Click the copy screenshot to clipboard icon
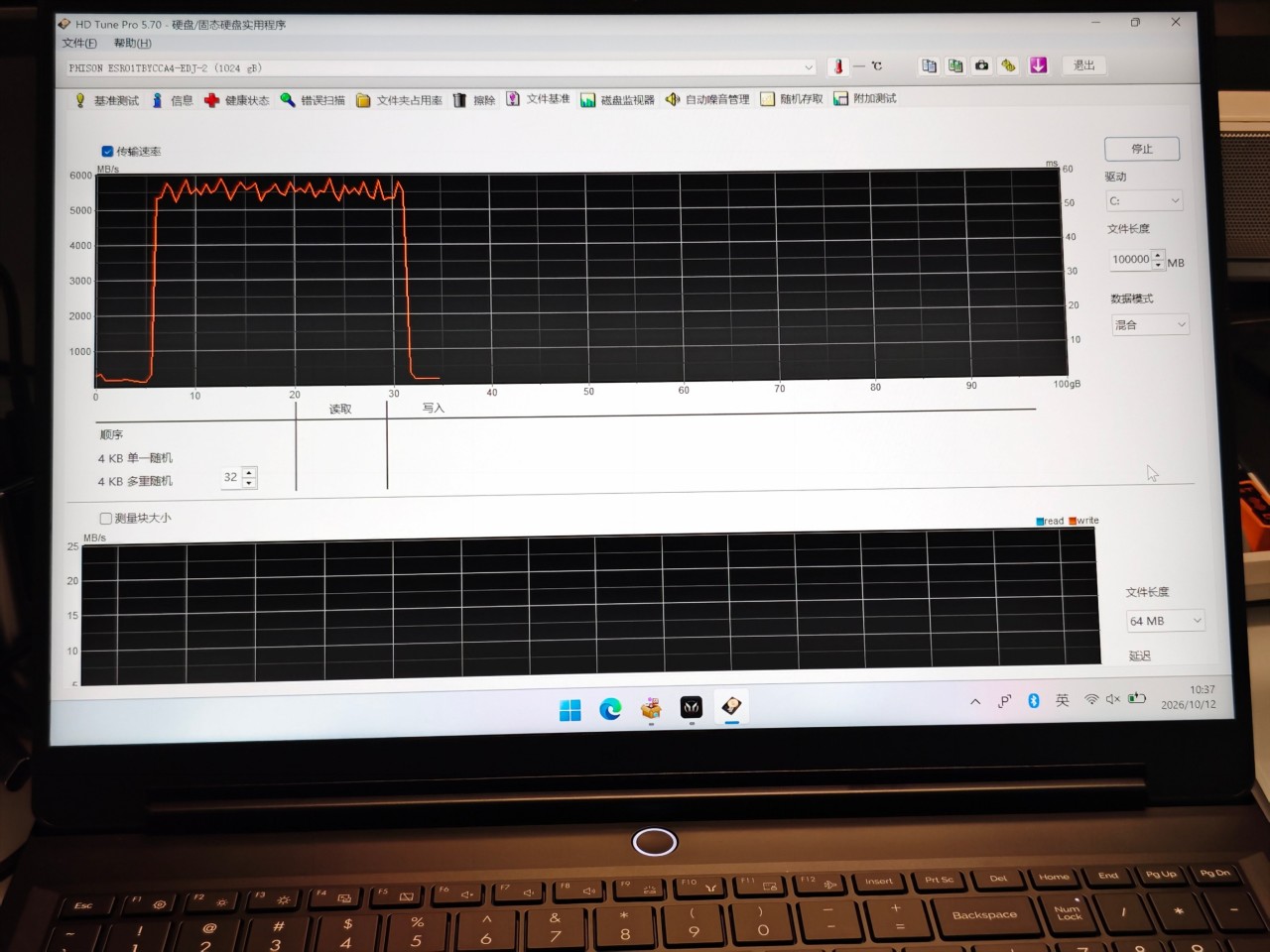Image resolution: width=1270 pixels, height=952 pixels. pyautogui.click(x=954, y=65)
